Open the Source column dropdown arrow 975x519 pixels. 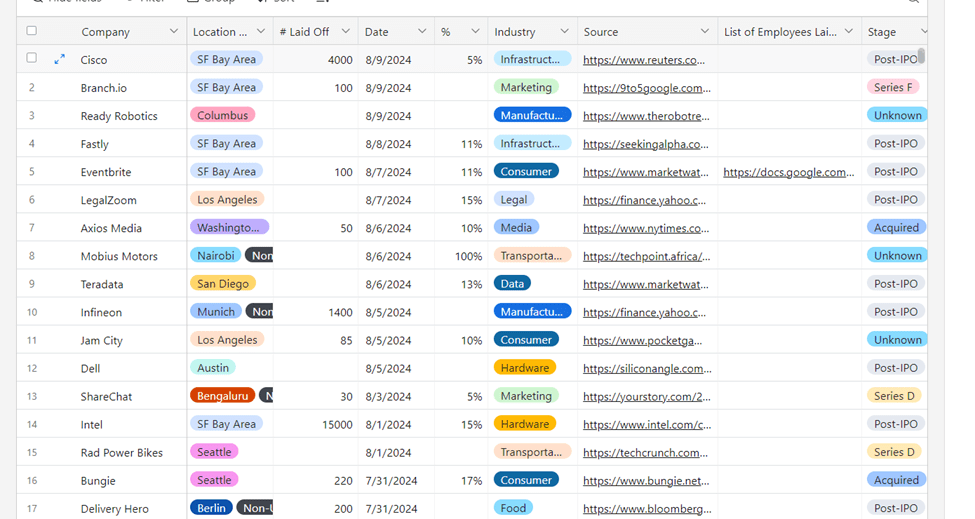coord(705,31)
